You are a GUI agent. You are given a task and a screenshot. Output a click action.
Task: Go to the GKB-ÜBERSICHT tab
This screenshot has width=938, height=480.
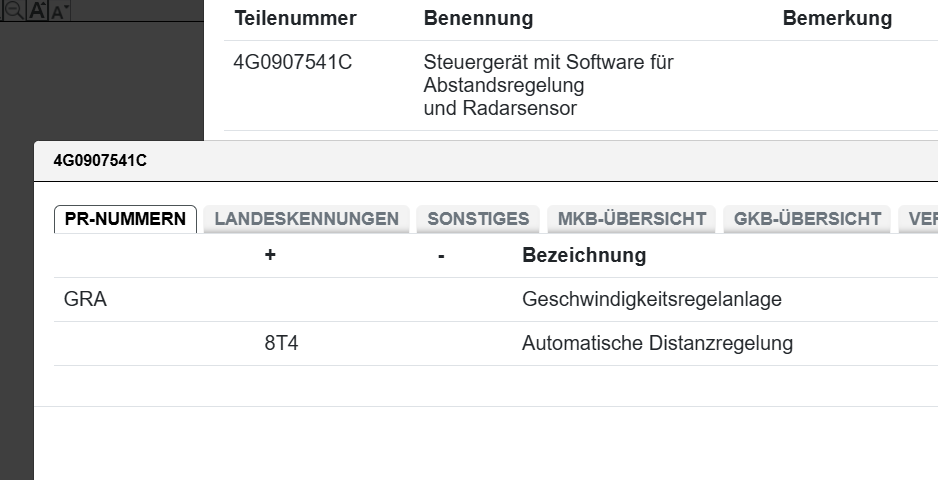[807, 219]
